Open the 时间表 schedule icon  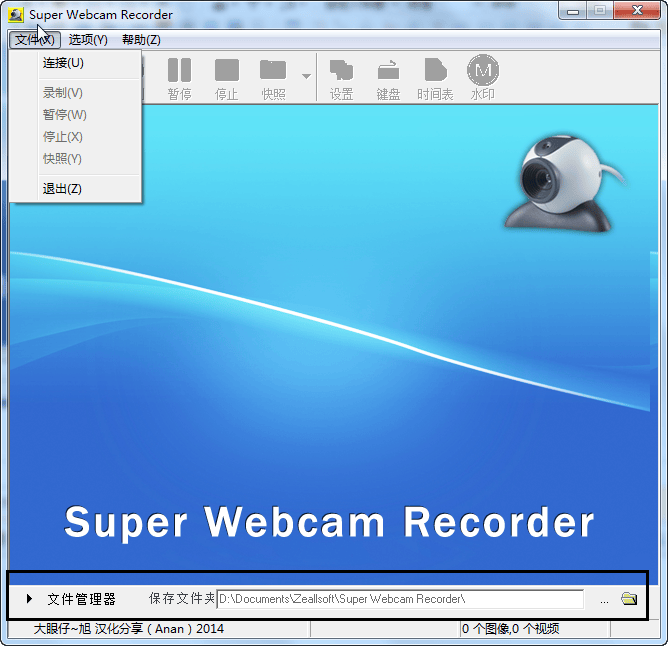[435, 78]
